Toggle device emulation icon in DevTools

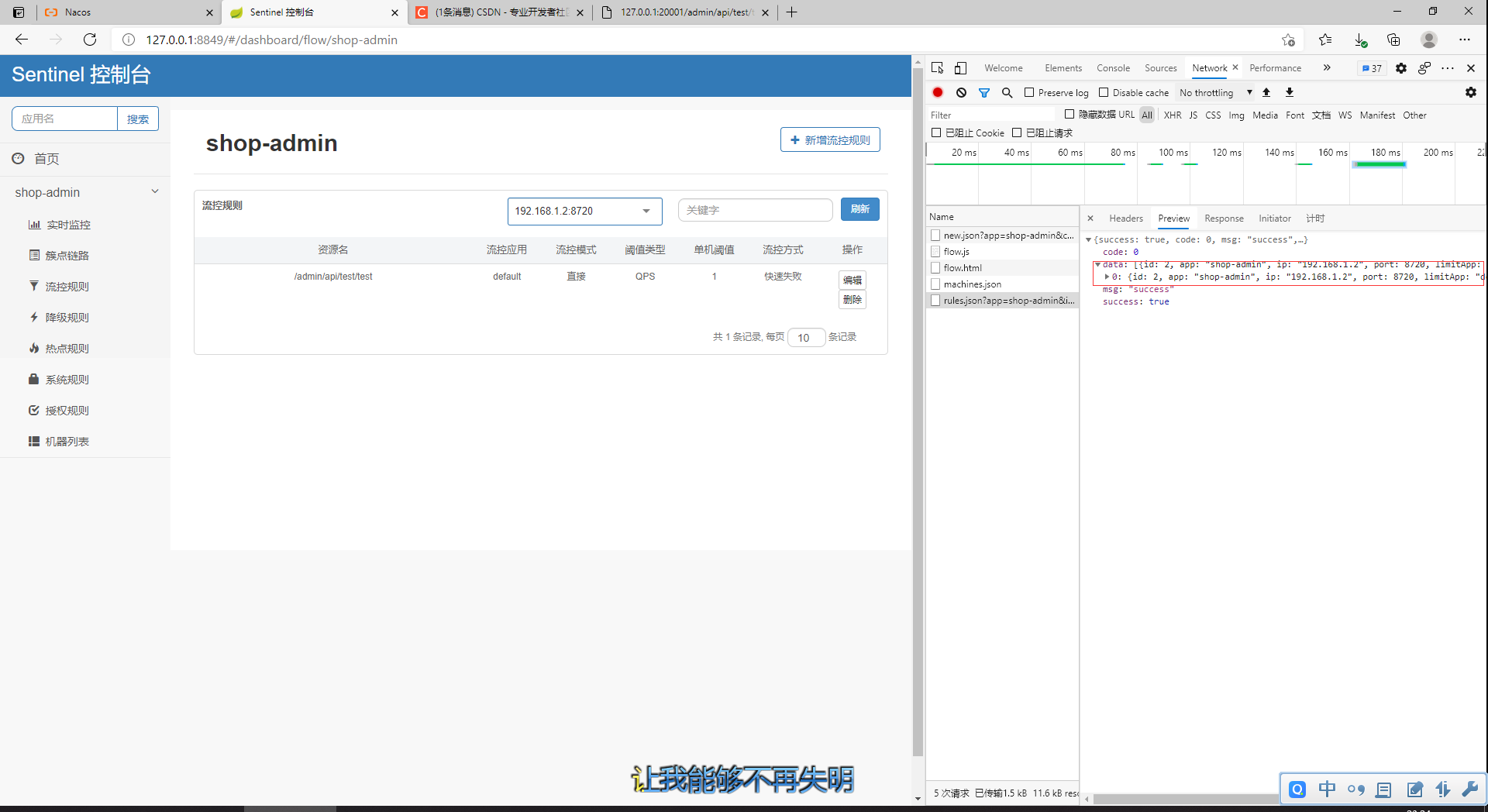(x=960, y=68)
